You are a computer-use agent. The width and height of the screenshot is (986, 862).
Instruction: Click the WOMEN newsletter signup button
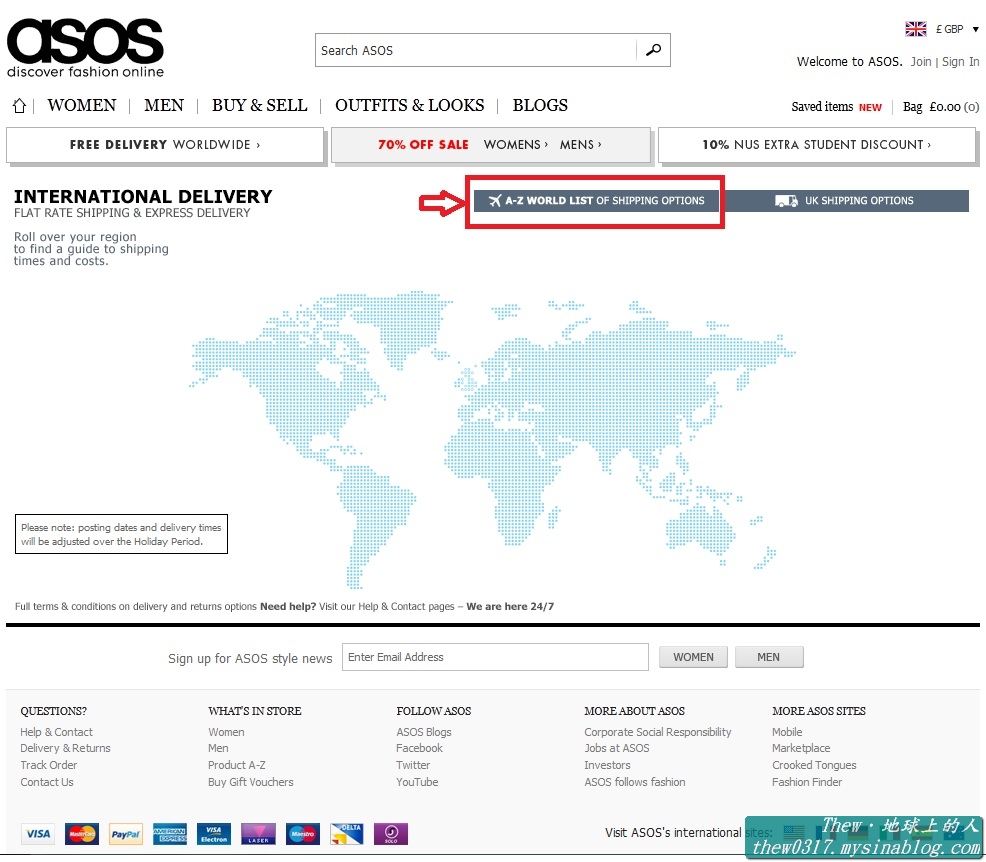click(x=693, y=657)
